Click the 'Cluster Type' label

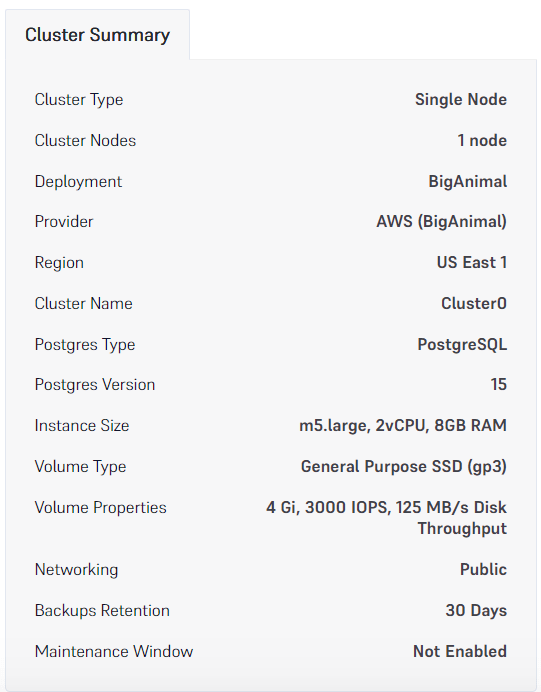[79, 100]
